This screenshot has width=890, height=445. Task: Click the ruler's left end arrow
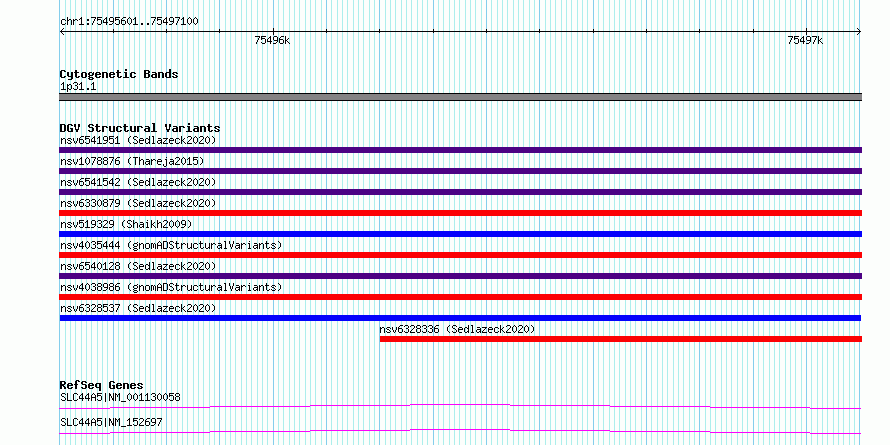click(62, 31)
